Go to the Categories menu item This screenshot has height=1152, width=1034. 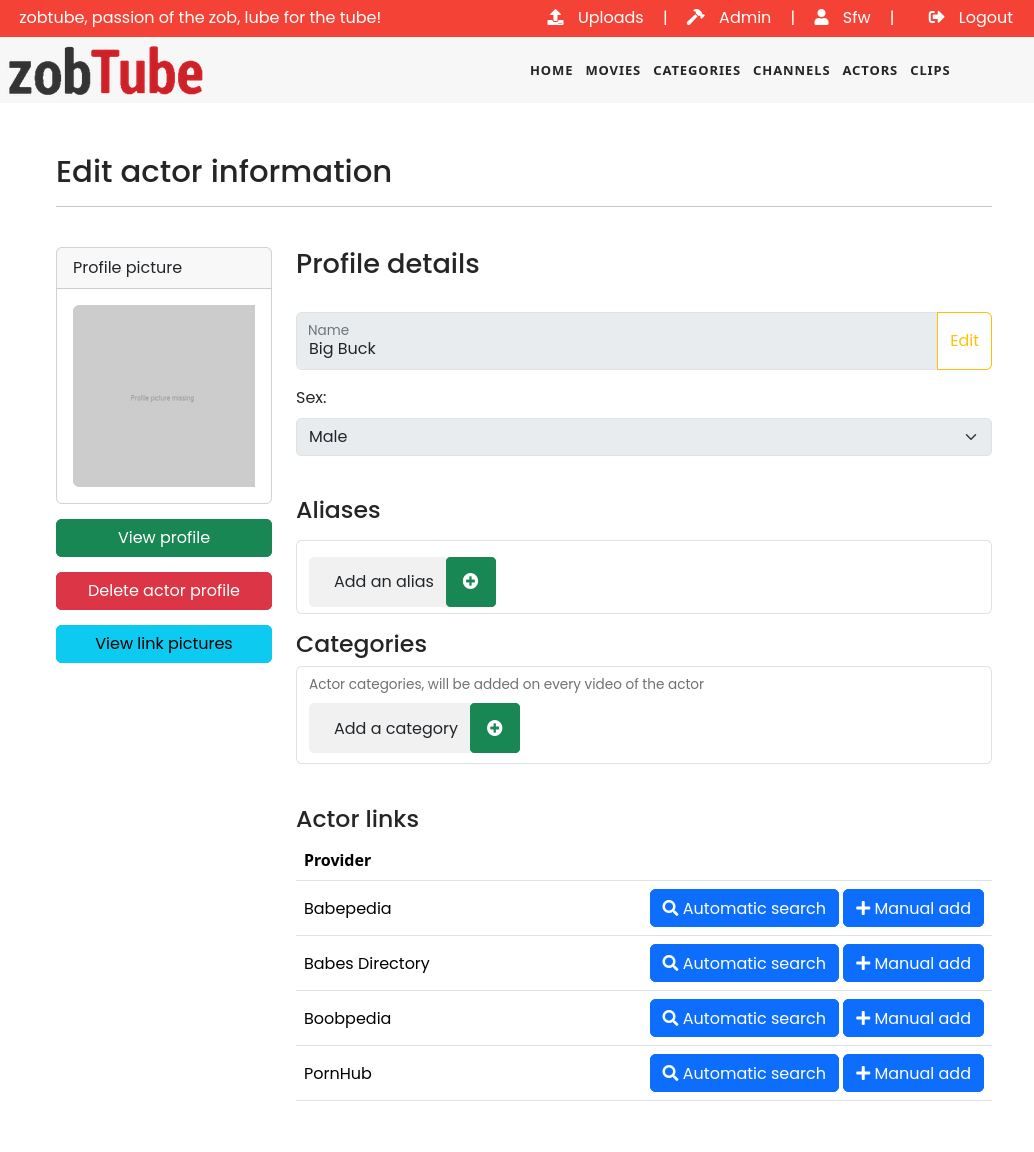click(697, 71)
